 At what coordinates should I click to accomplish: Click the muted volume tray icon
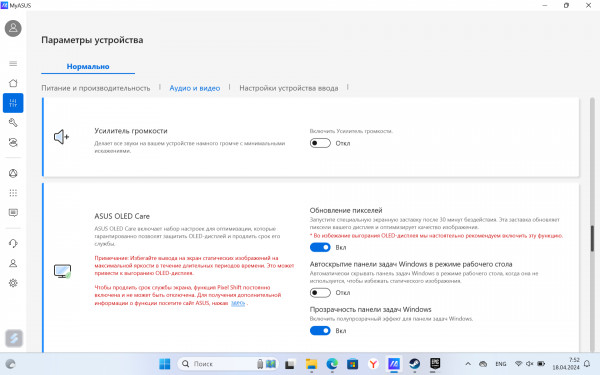point(530,364)
